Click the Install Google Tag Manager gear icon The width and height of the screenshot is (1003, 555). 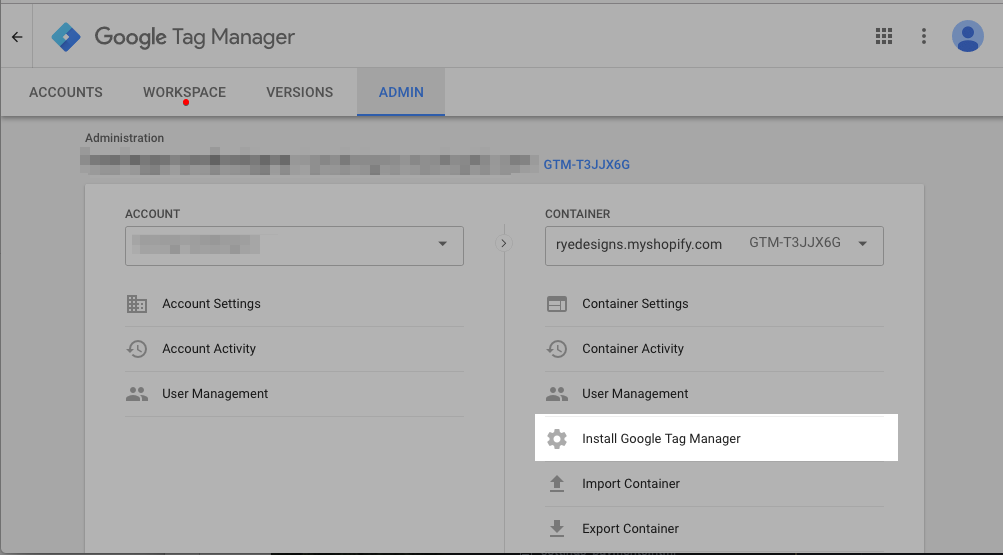(x=557, y=439)
